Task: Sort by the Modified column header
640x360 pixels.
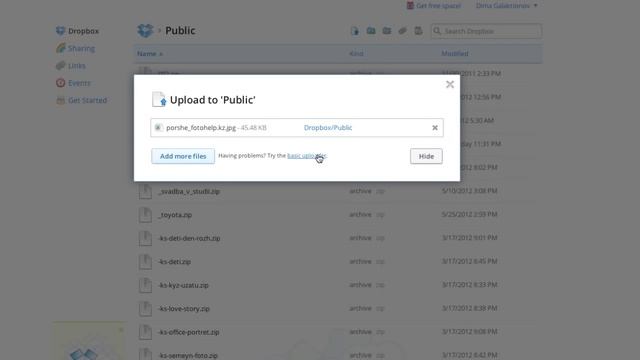Action: (455, 53)
